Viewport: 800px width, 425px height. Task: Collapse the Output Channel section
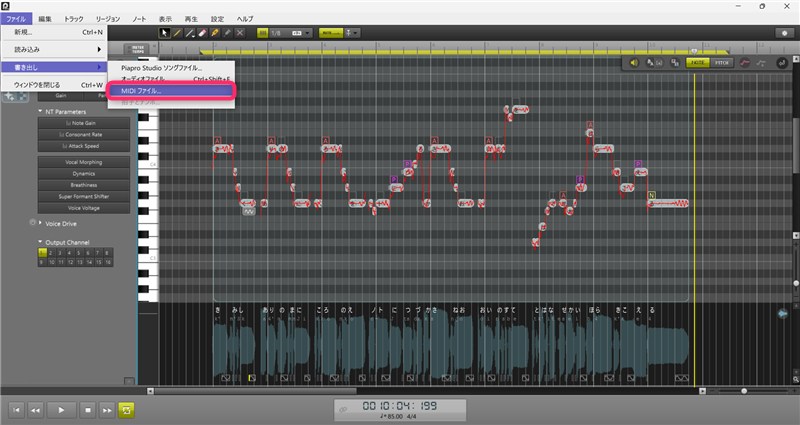40,242
